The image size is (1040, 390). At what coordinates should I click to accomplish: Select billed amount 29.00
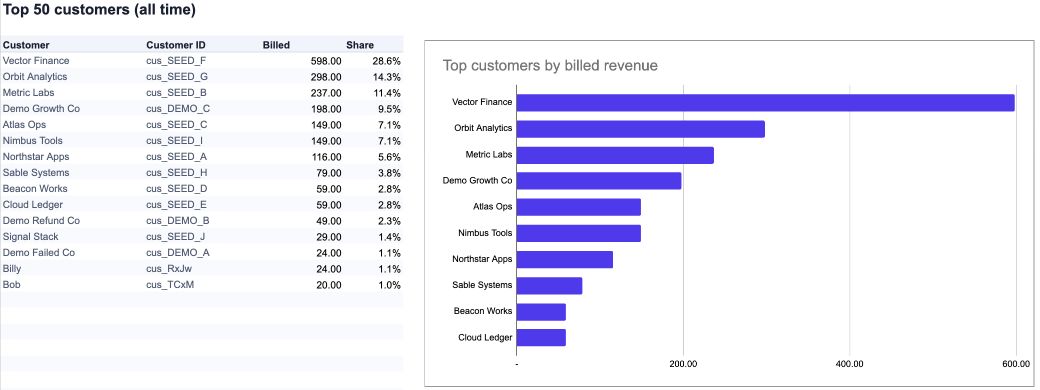(329, 237)
